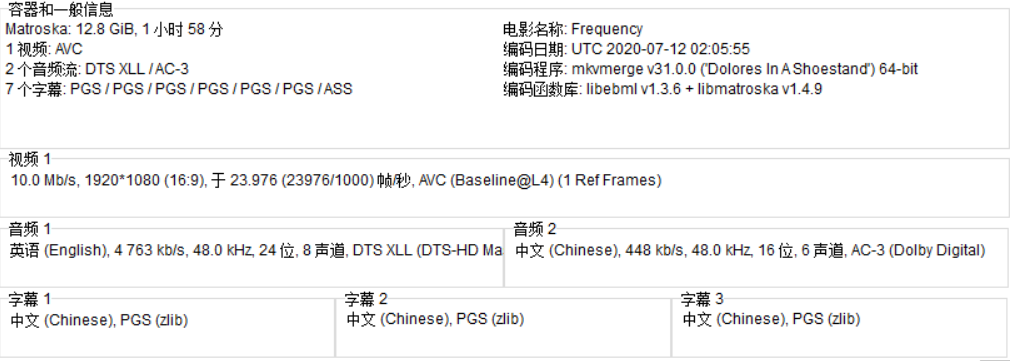This screenshot has height=361, width=1010.
Task: Select the Matroska 12.8 GiB container line
Action: (x=115, y=30)
